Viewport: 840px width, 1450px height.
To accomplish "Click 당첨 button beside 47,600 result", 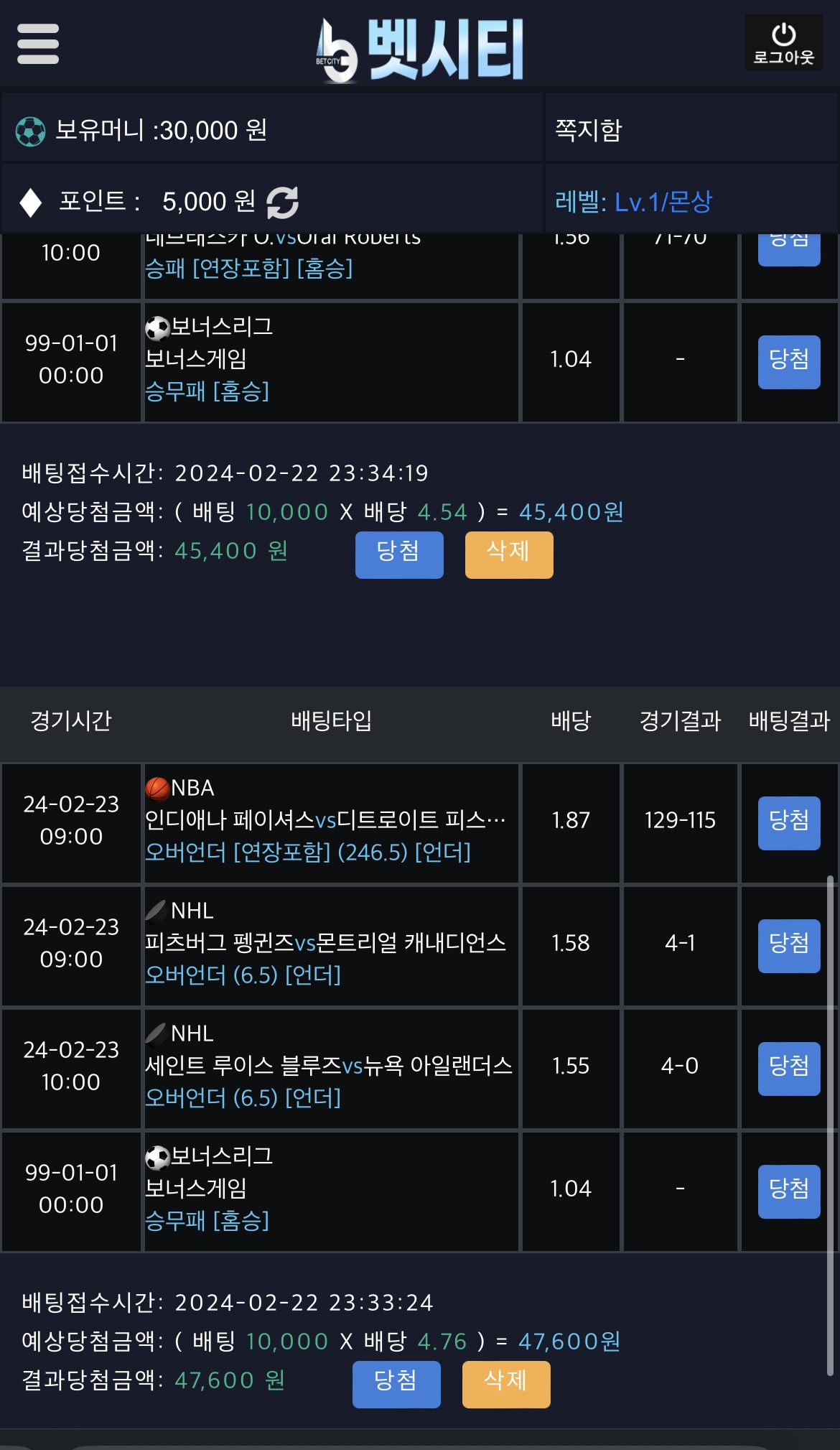I will (396, 1384).
